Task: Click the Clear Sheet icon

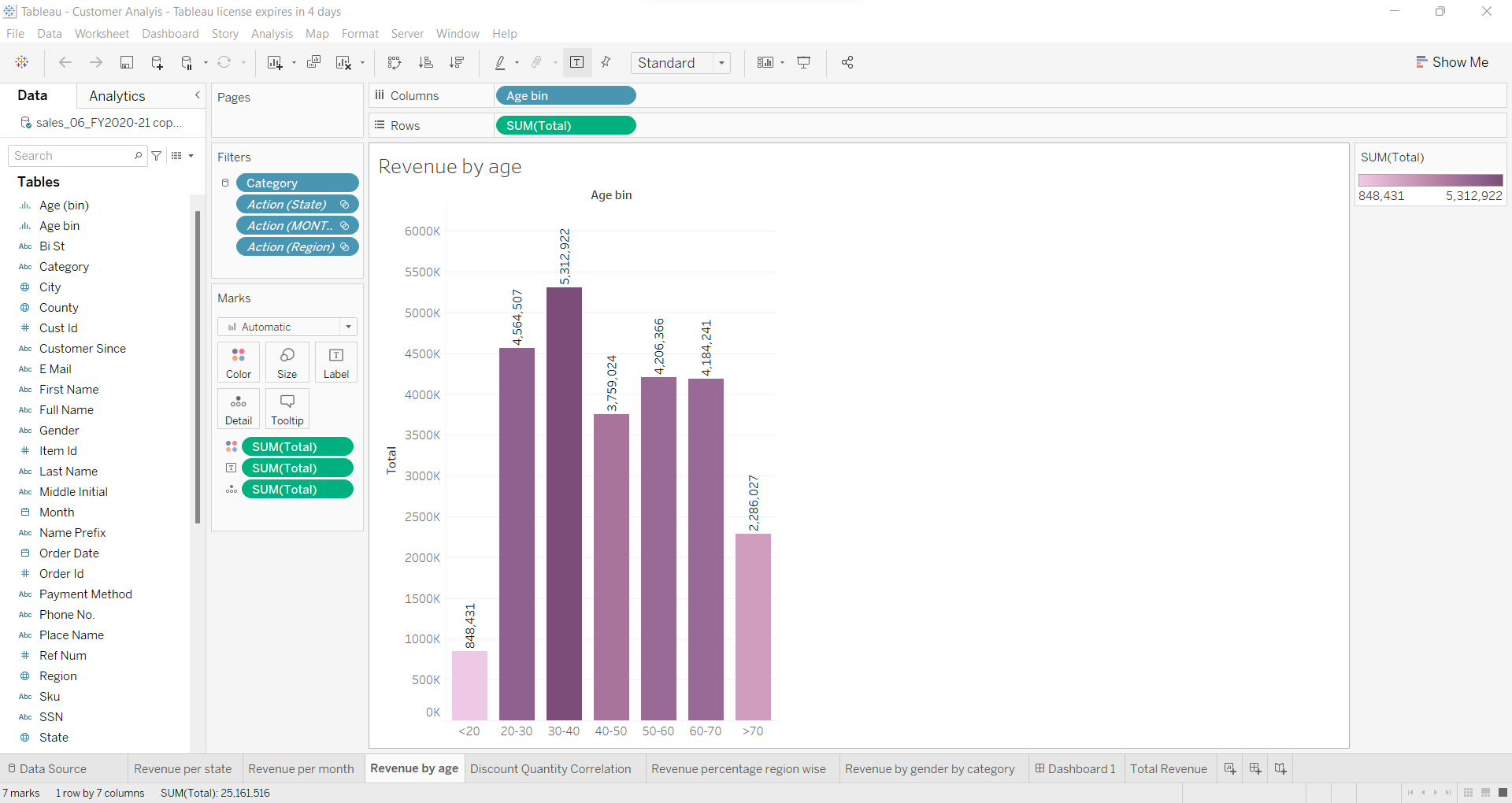Action: click(x=344, y=62)
